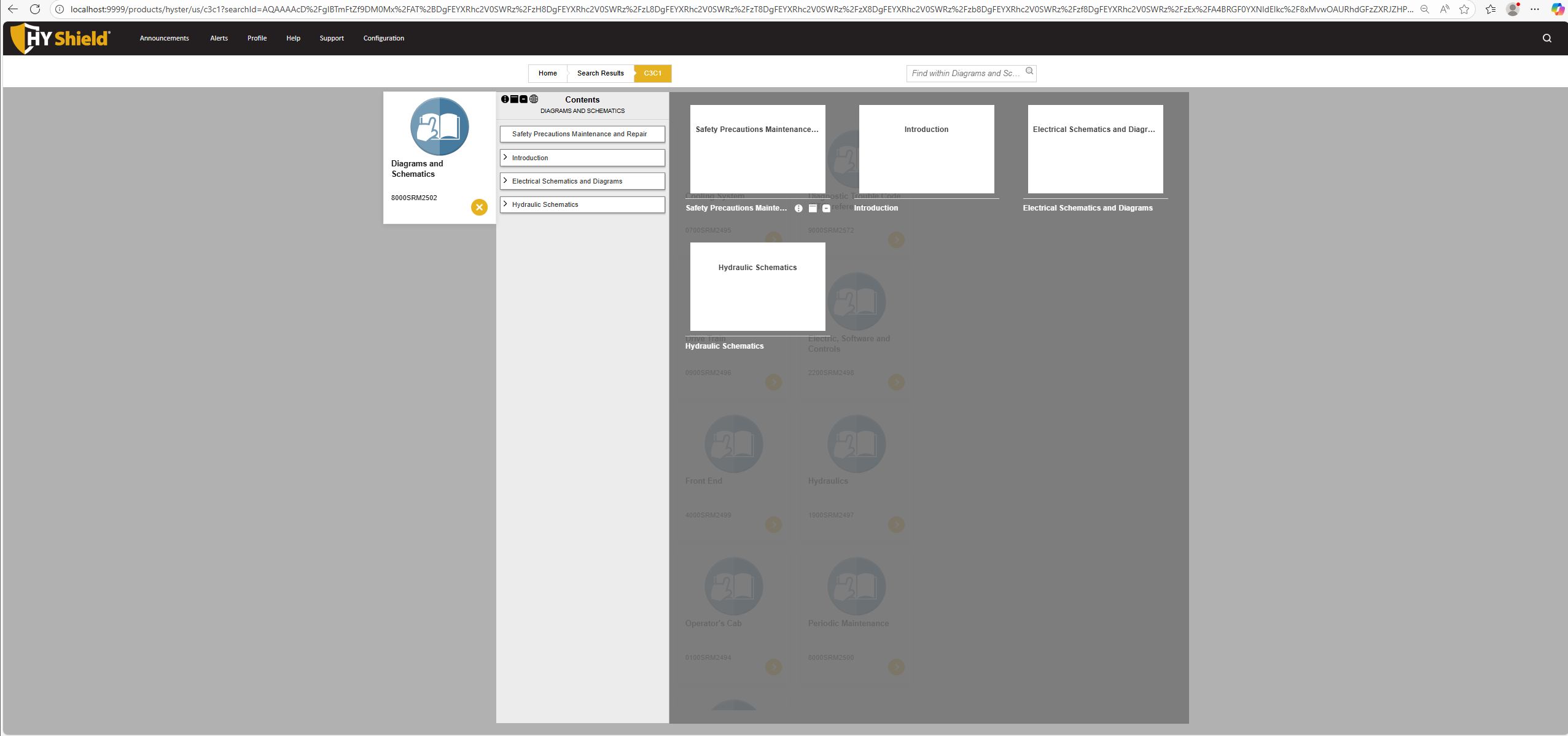
Task: Click the info icon beside Safety Precautions tile
Action: coord(798,209)
